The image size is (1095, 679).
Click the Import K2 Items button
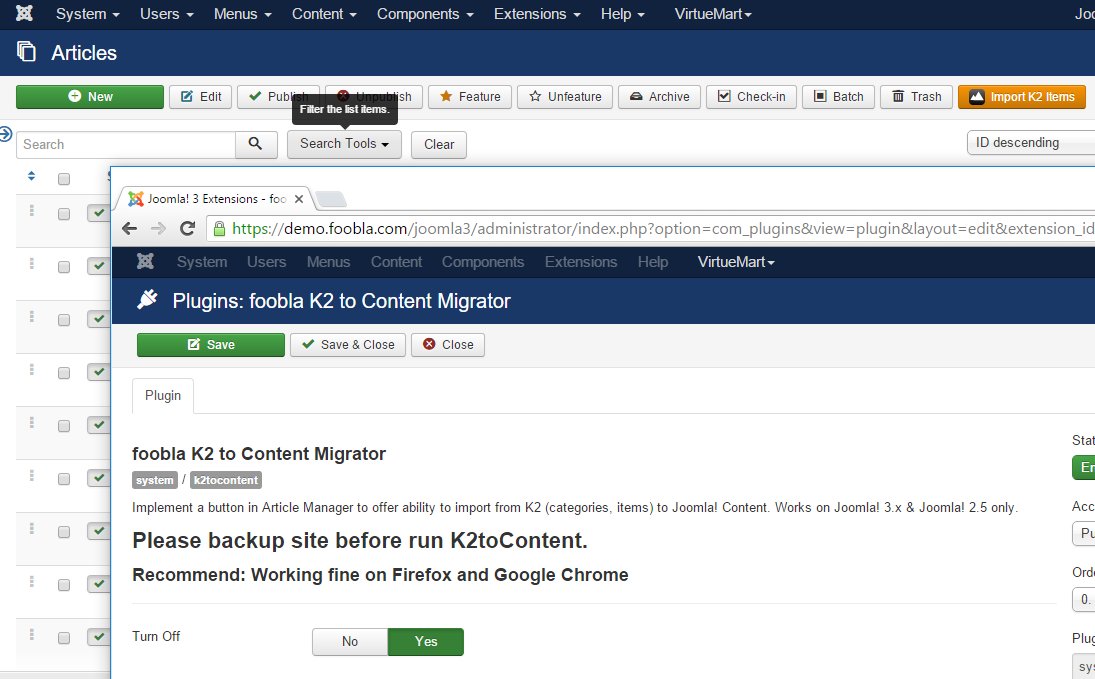[1022, 96]
